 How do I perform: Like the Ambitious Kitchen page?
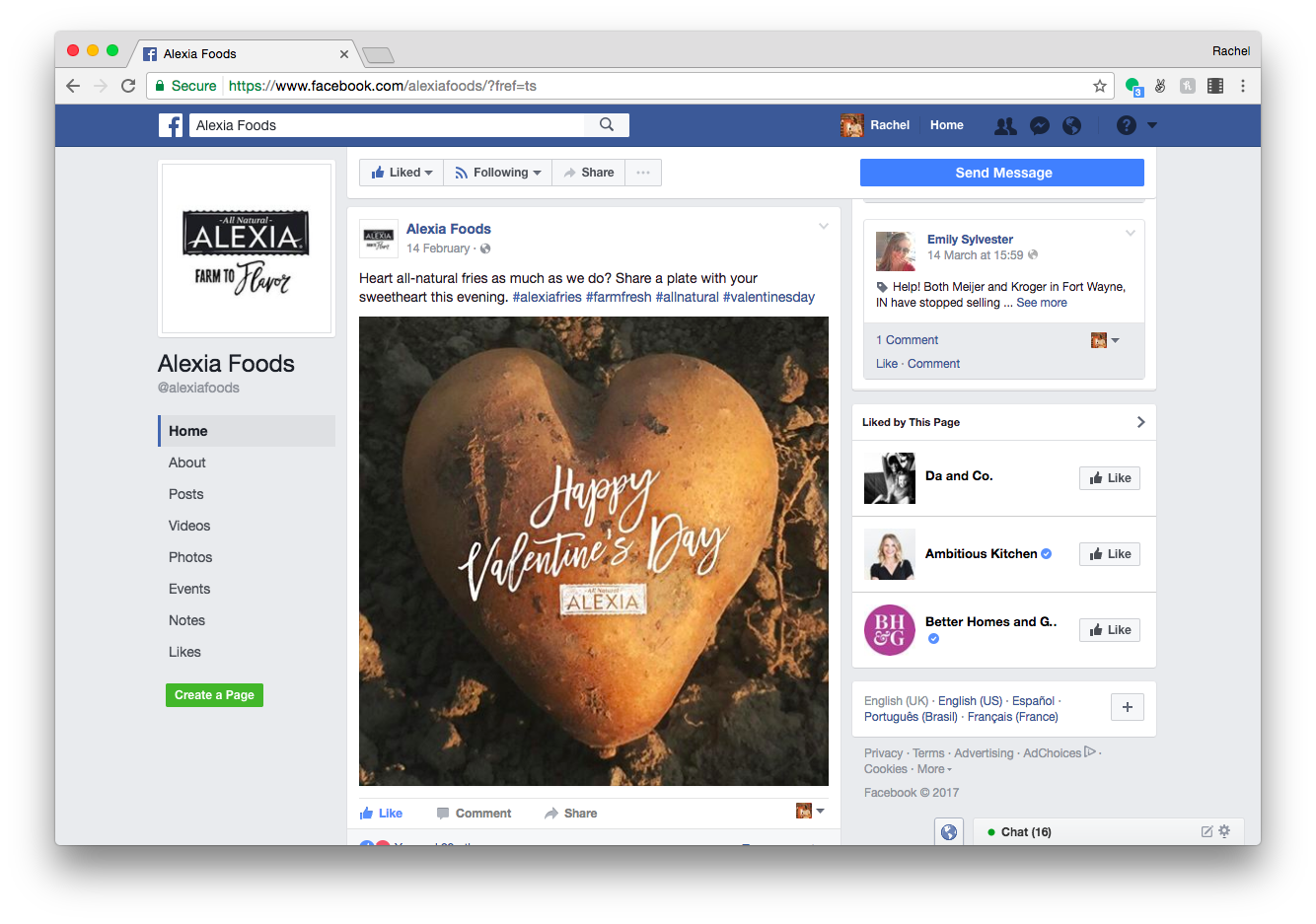click(1110, 554)
